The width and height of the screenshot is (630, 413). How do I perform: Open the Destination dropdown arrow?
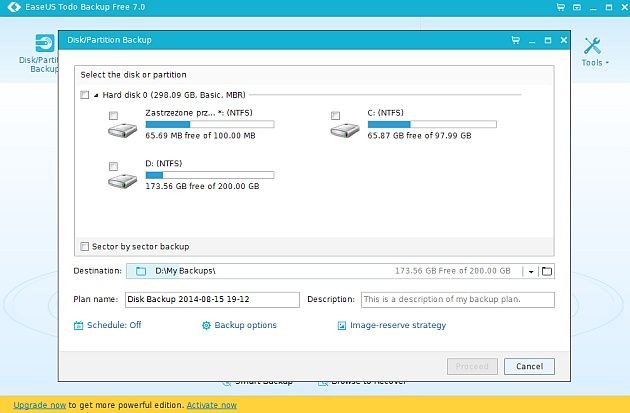pyautogui.click(x=531, y=272)
